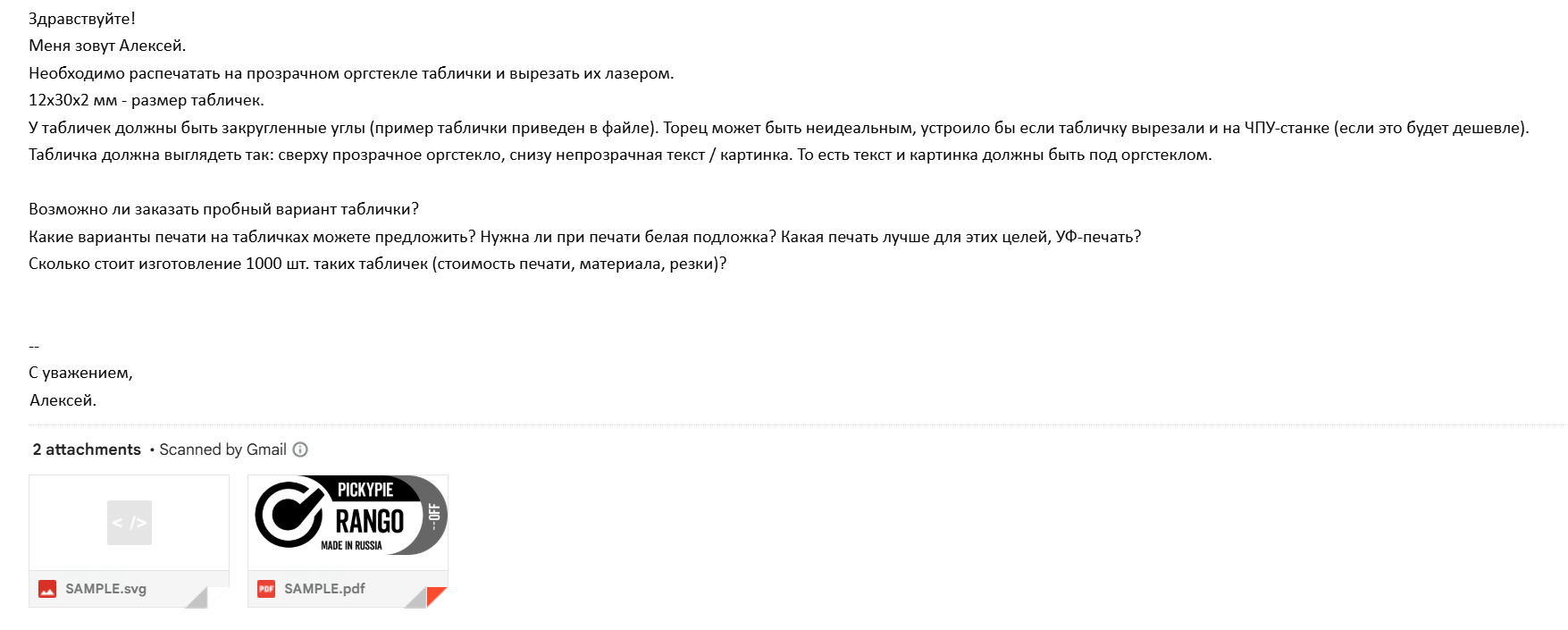Click the signature name 'Алексей.' at bottom
Screen dimensions: 1568x630
pyautogui.click(x=63, y=400)
